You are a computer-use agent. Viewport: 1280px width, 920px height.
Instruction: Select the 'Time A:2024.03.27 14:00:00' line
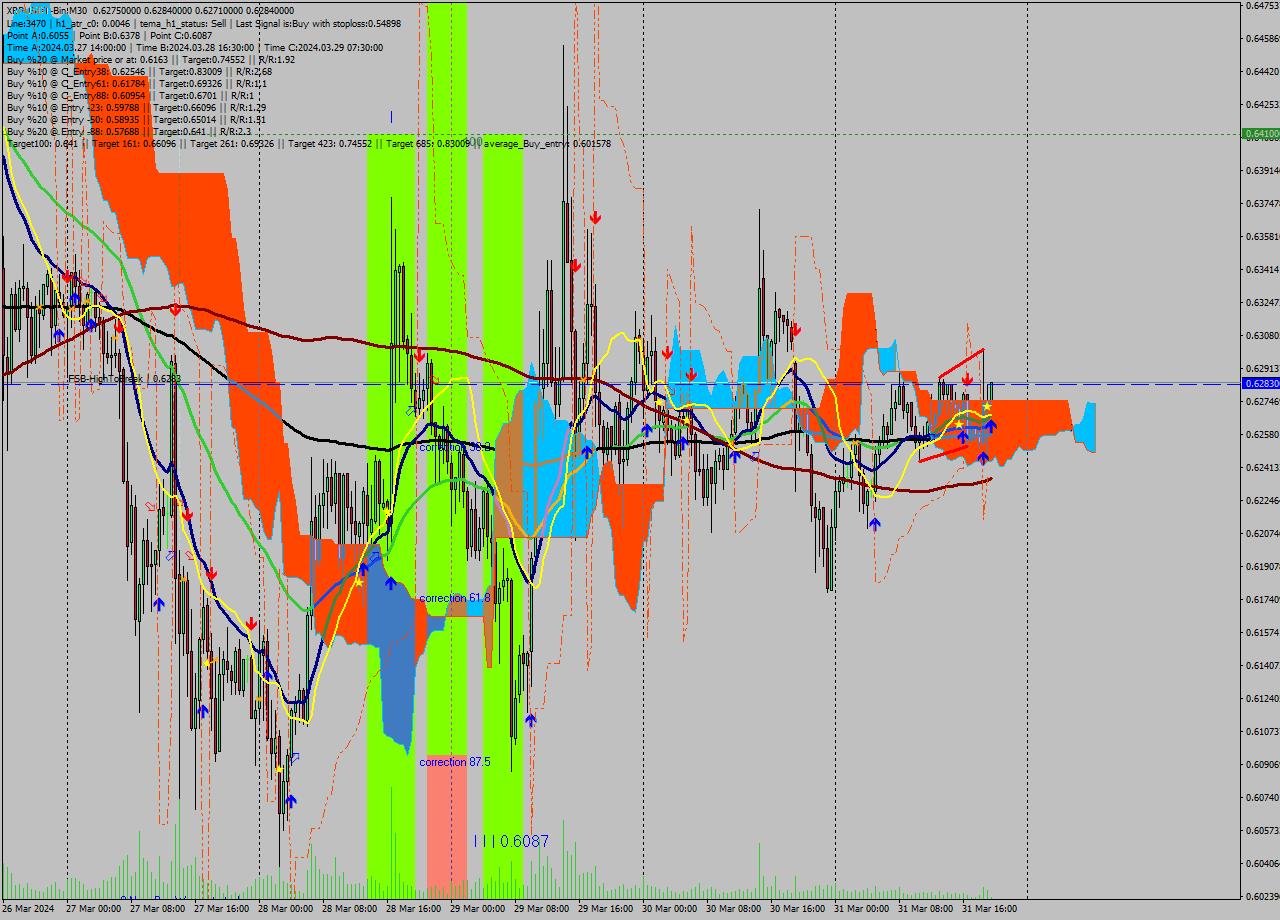(194, 47)
